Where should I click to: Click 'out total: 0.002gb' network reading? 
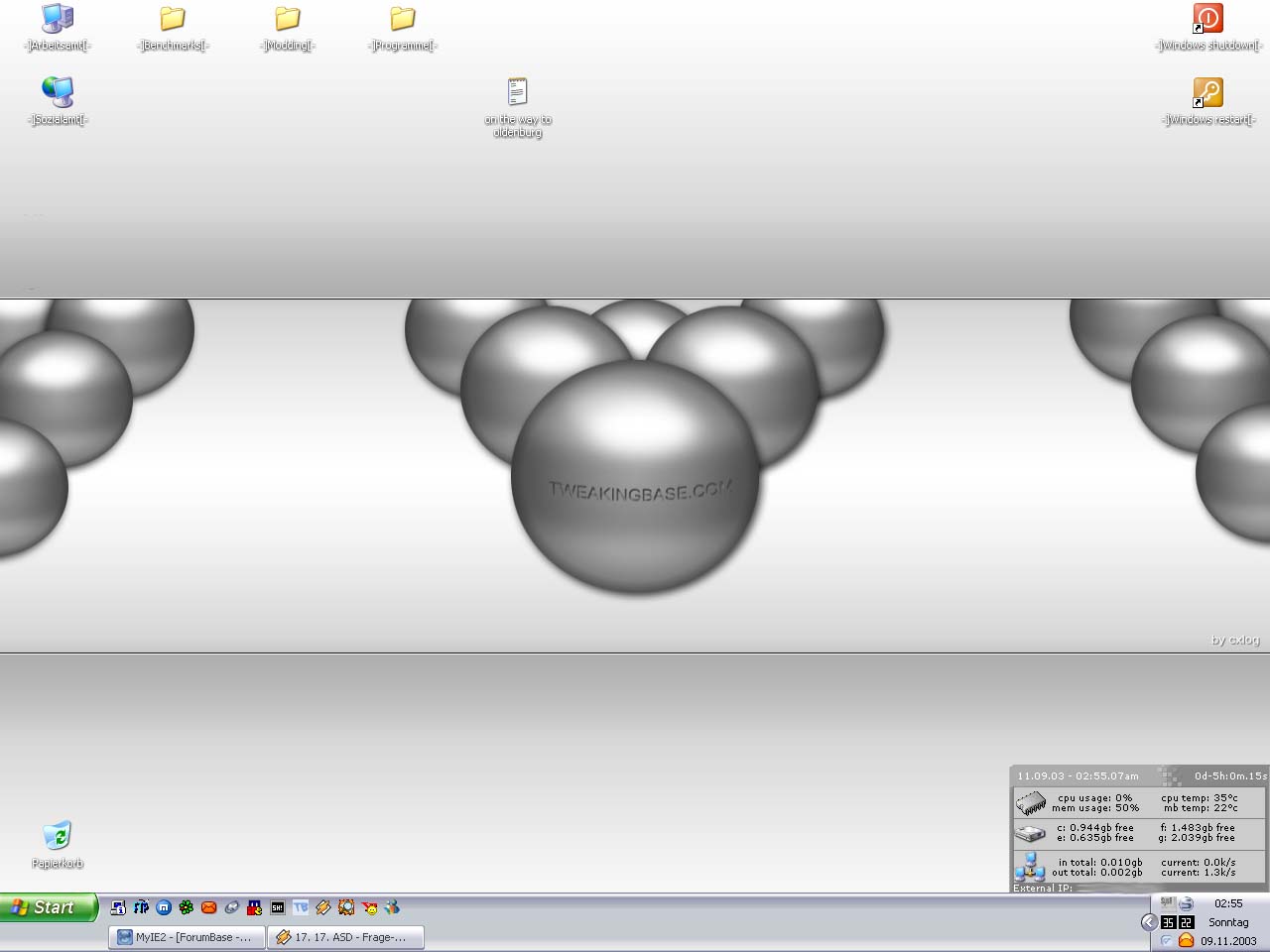(x=1097, y=873)
